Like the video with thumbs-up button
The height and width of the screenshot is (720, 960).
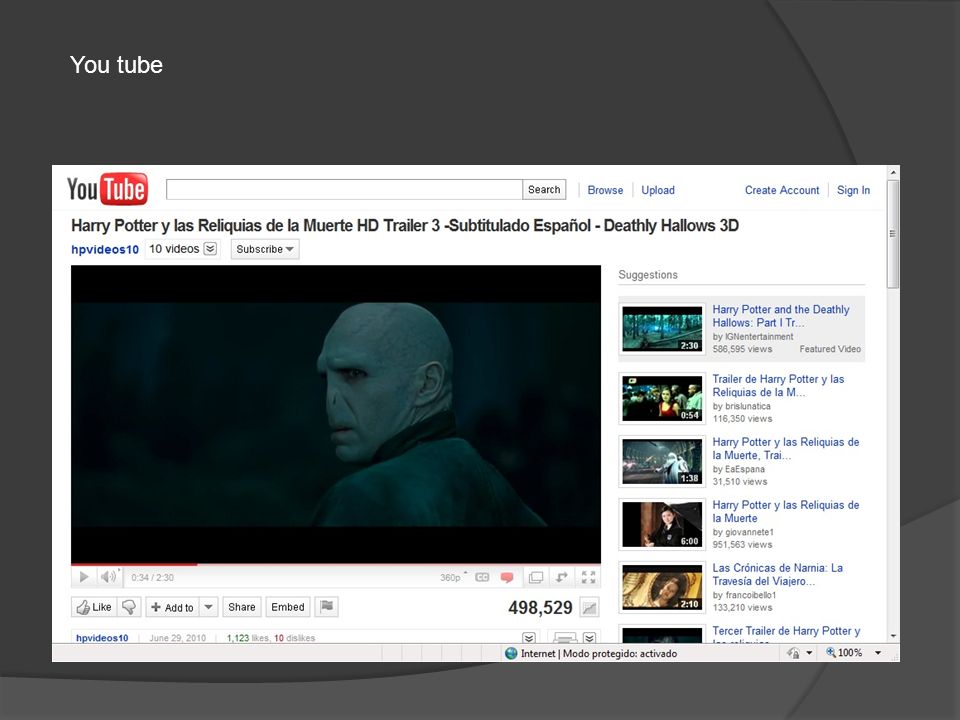94,607
